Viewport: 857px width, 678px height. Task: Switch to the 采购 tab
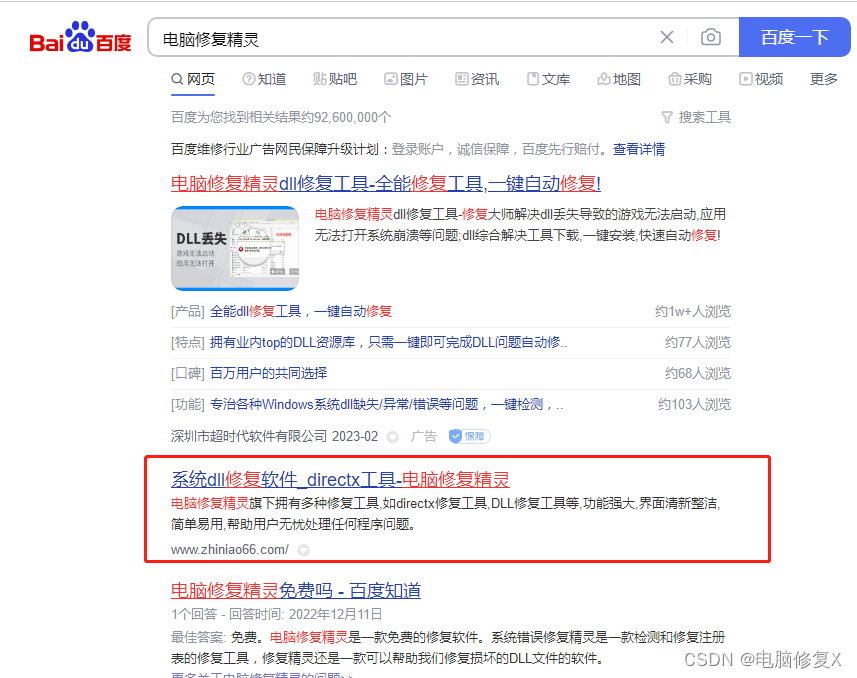coord(690,79)
